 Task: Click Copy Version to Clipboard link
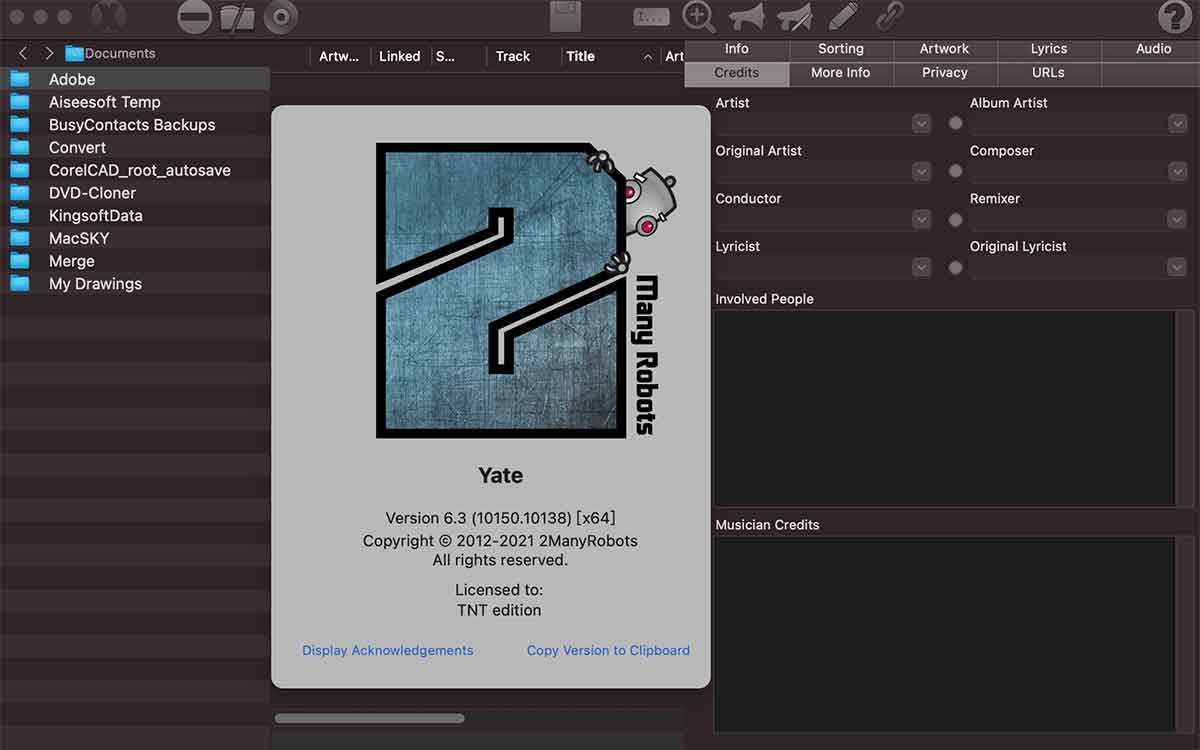coord(608,650)
